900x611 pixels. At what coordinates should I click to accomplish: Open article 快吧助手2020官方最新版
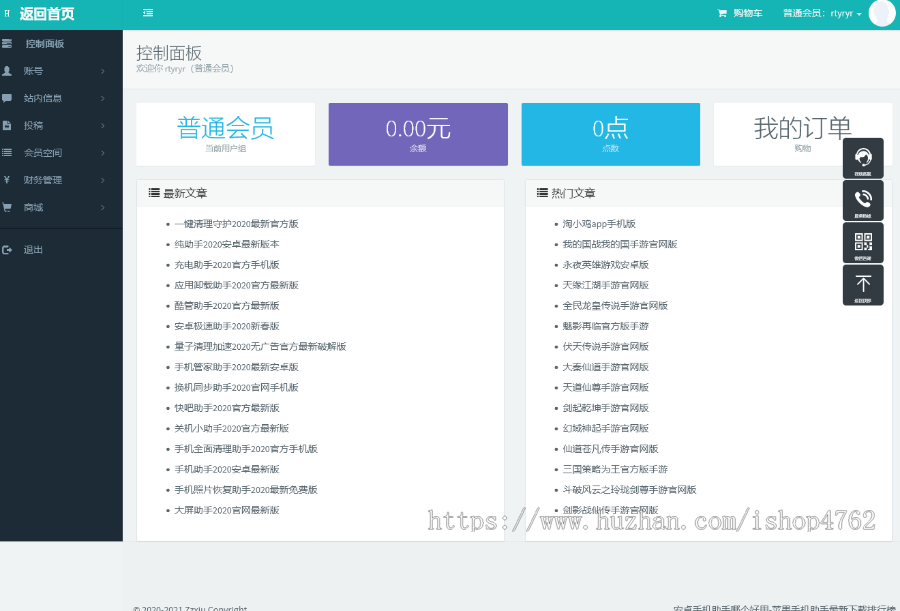[227, 408]
